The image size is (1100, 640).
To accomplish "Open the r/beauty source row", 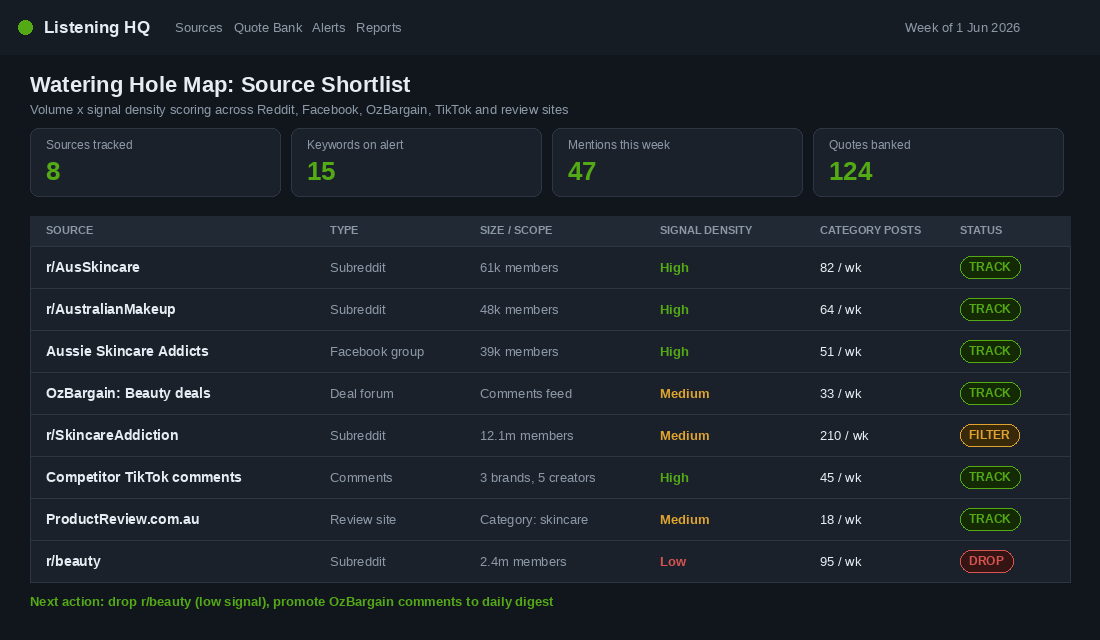I will tap(550, 561).
